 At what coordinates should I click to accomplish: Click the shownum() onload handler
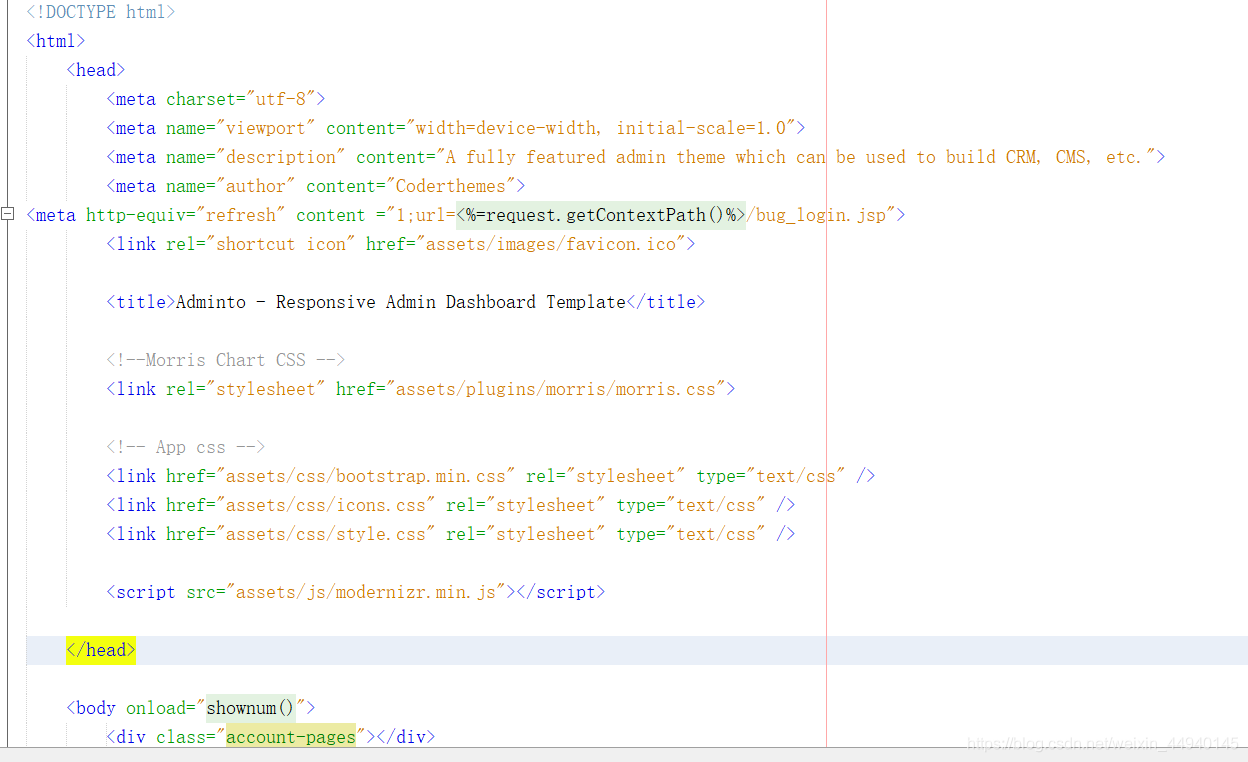[x=251, y=708]
